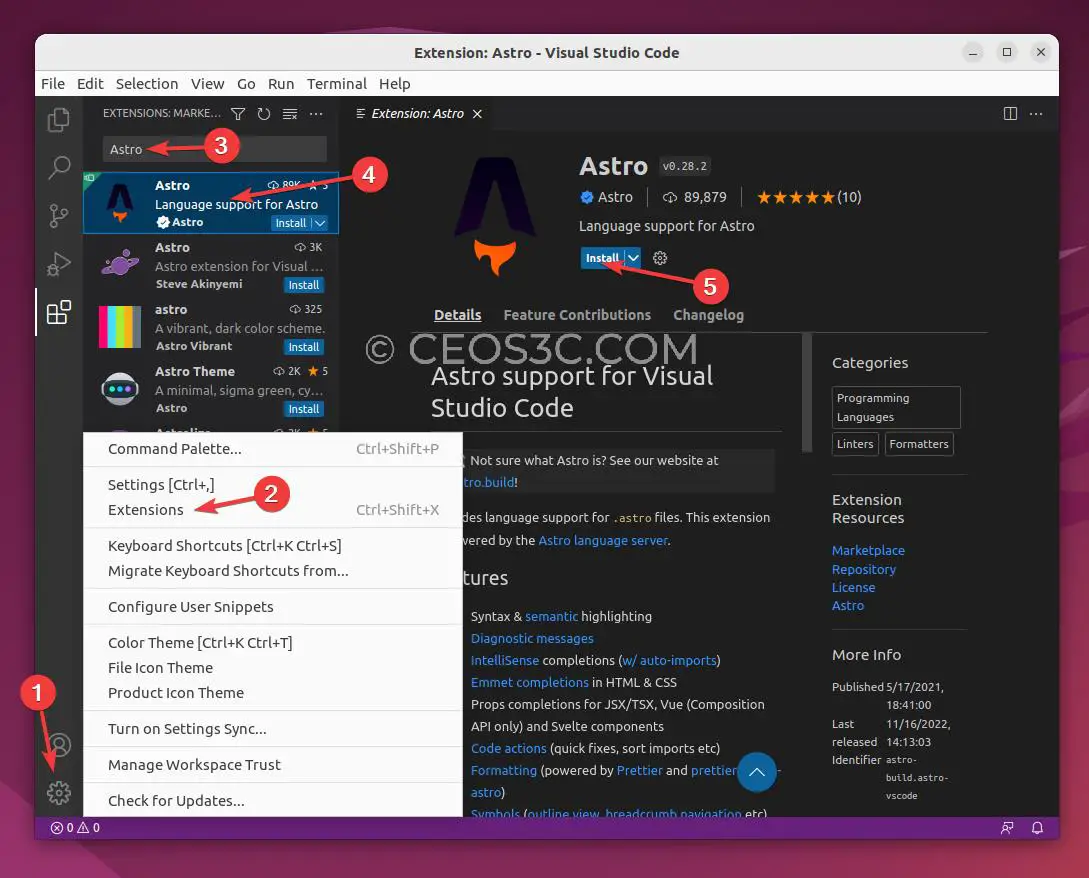
Task: Click the details page vertical scrollbar
Action: [x=806, y=392]
